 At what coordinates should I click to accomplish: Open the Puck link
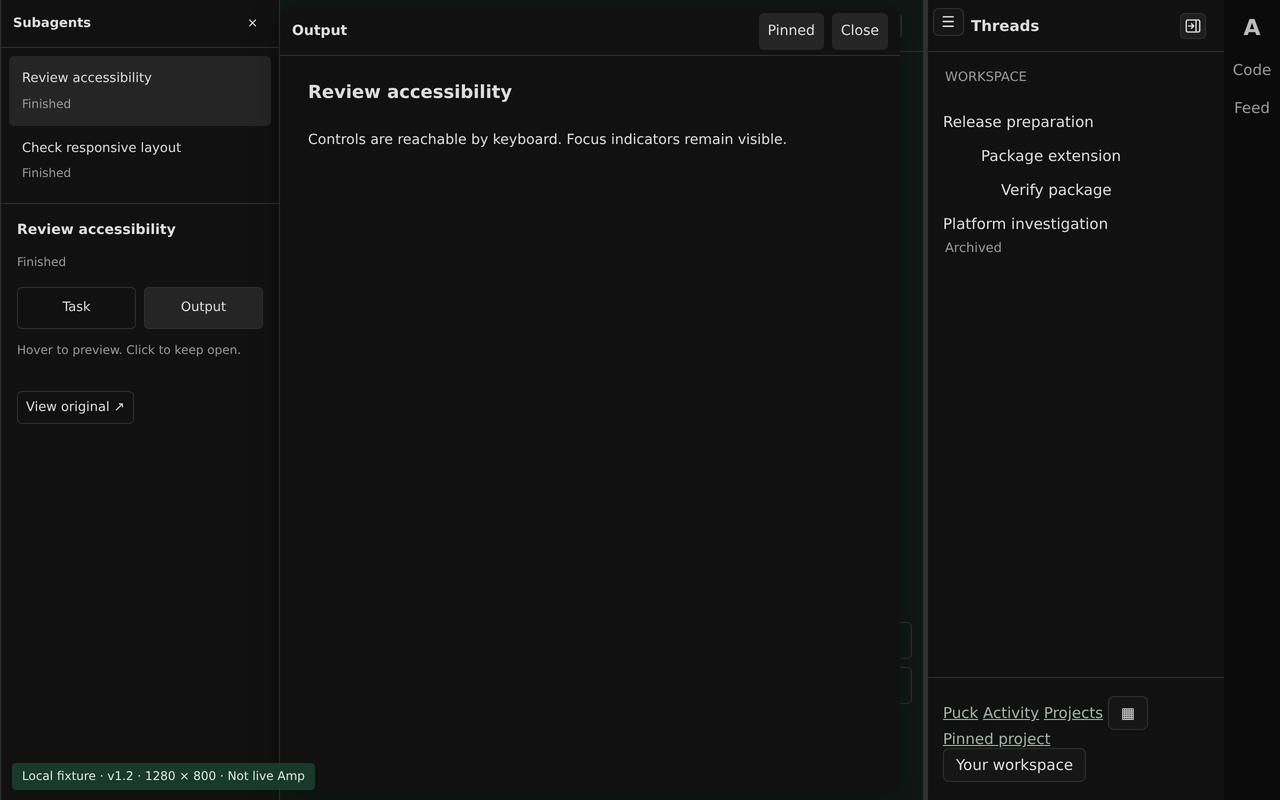click(x=960, y=713)
